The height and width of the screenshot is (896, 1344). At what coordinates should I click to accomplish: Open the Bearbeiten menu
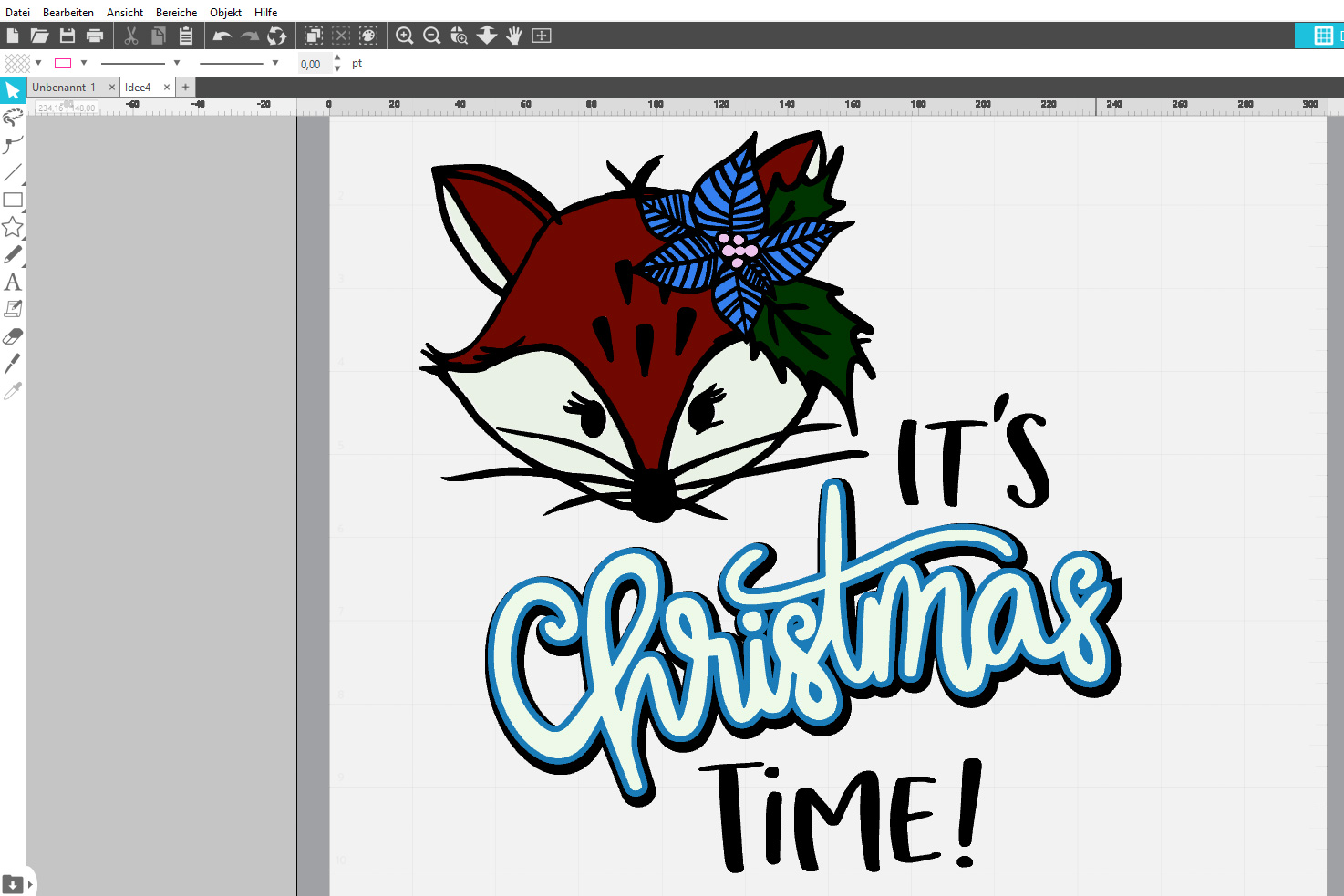[x=67, y=12]
